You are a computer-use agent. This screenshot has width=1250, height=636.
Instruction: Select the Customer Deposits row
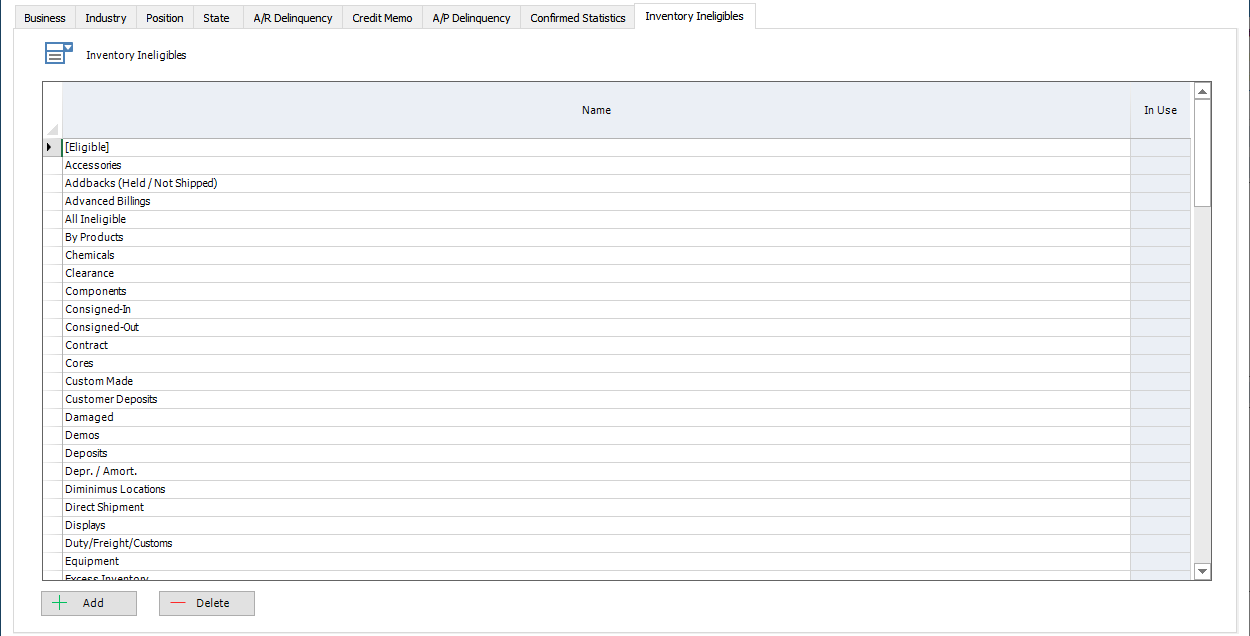click(400, 399)
